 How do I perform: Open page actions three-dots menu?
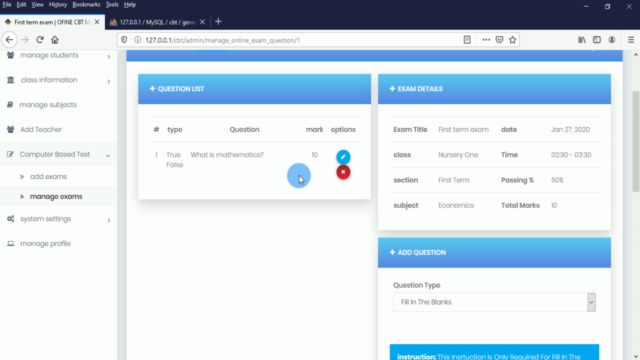486,40
